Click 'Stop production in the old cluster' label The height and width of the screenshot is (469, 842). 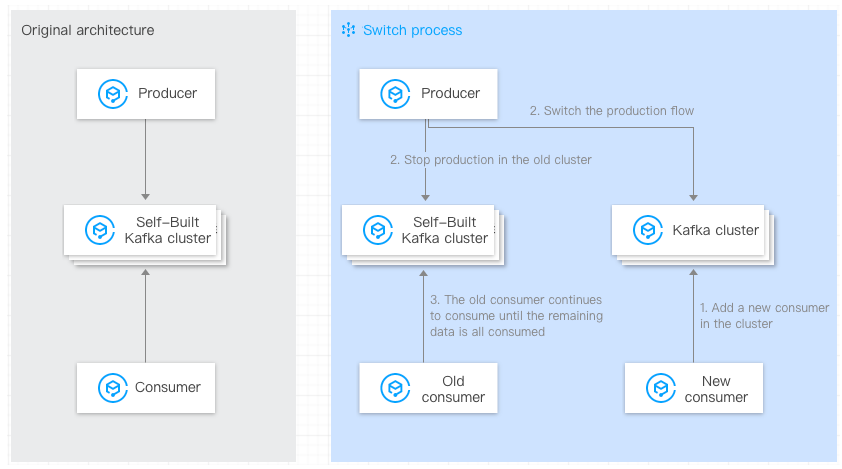pos(491,160)
